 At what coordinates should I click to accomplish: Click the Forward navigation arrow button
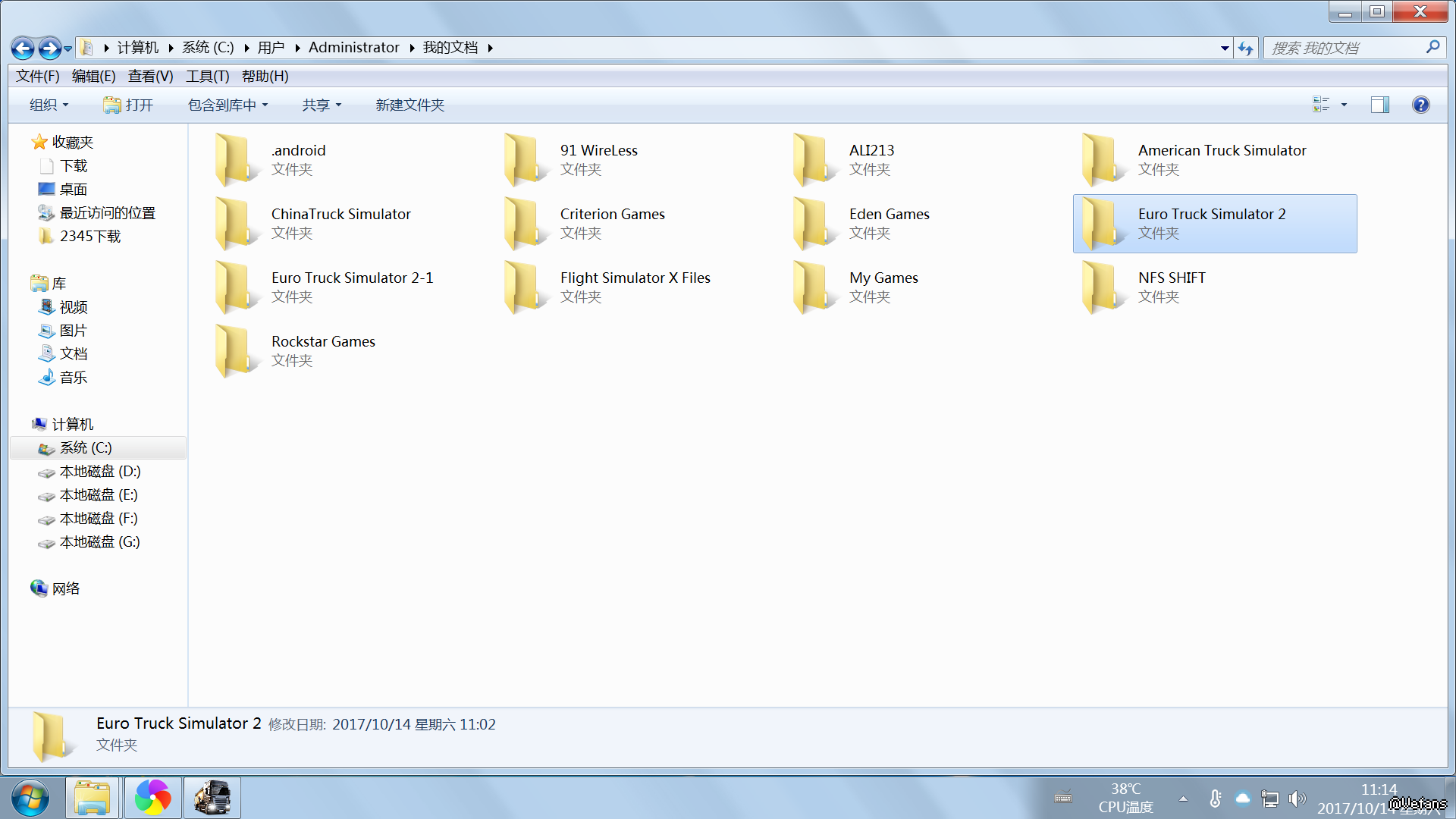(x=49, y=49)
